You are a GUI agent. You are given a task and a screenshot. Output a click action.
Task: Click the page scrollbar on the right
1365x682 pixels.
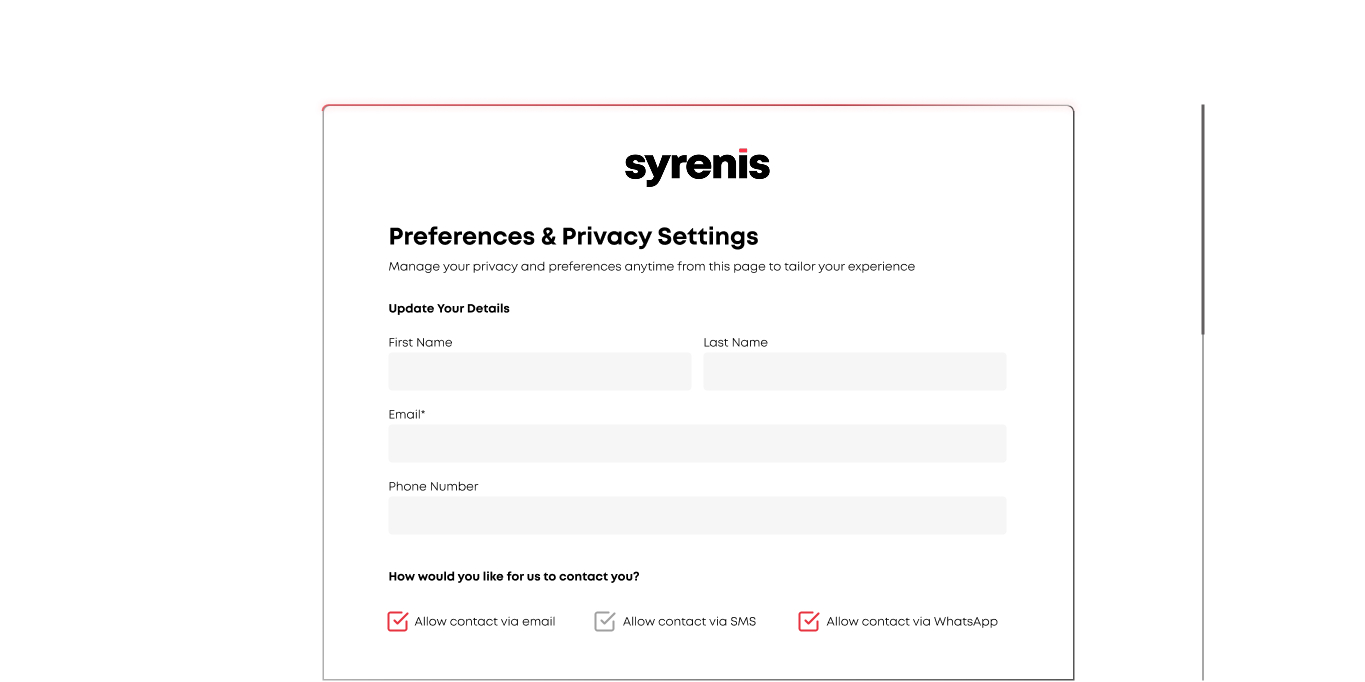(1201, 215)
